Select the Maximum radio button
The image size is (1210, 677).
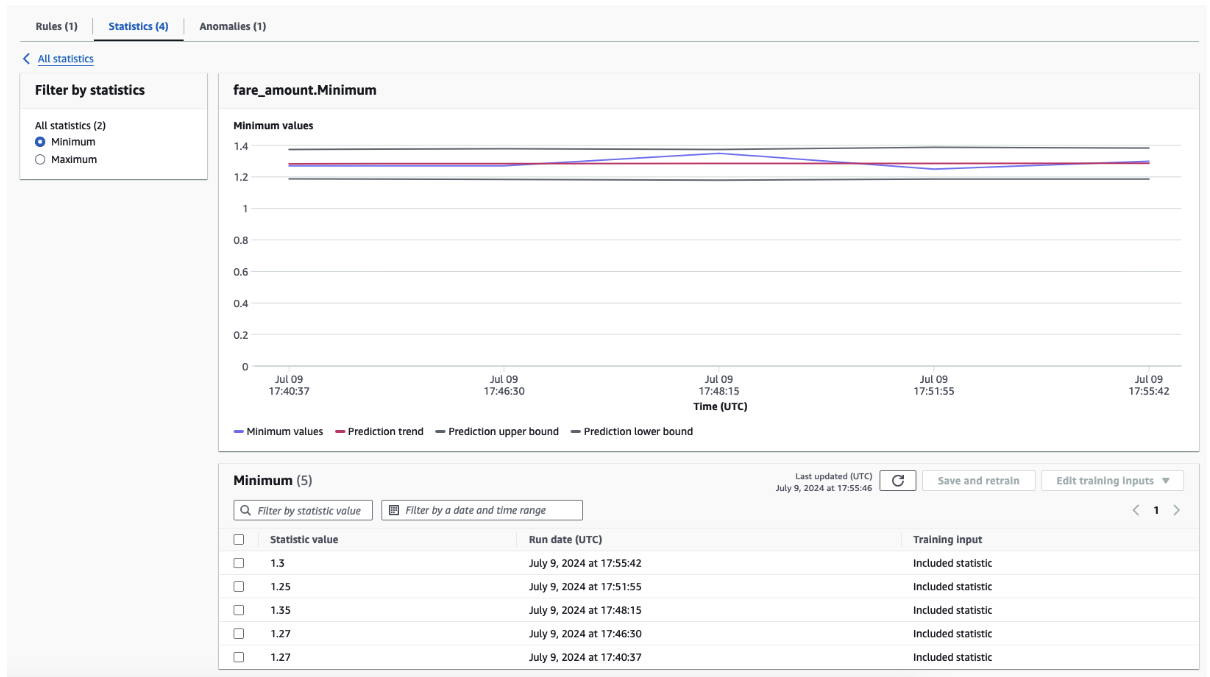point(41,159)
